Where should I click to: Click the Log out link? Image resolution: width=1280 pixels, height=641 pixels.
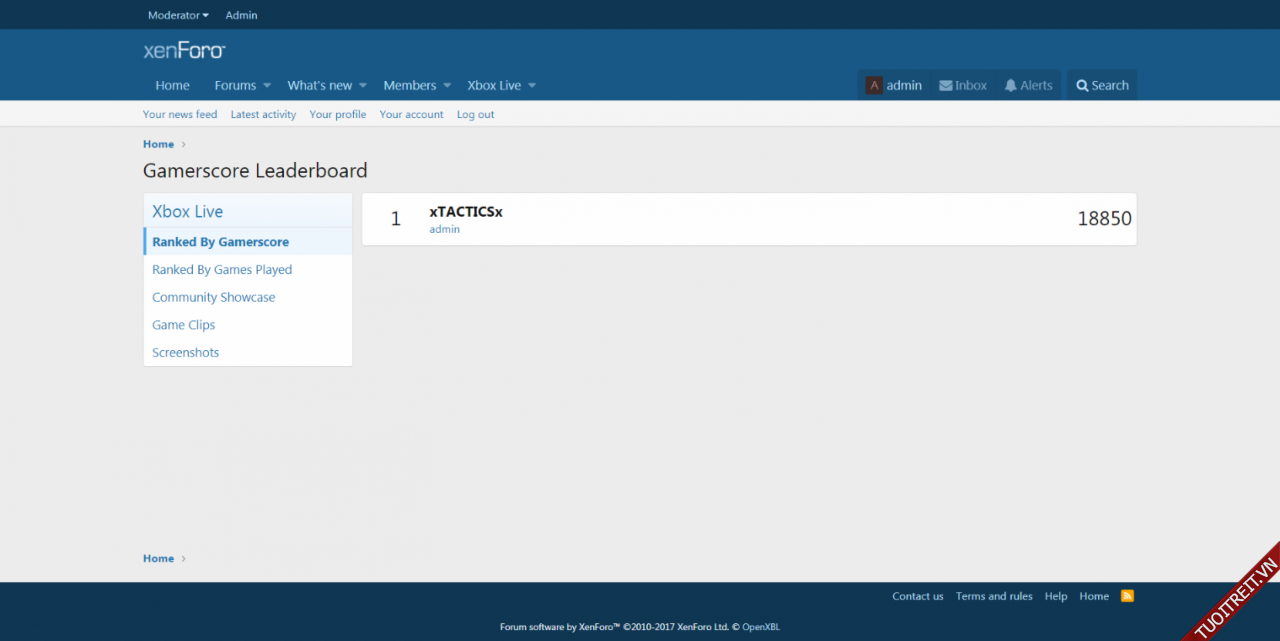[x=475, y=115]
